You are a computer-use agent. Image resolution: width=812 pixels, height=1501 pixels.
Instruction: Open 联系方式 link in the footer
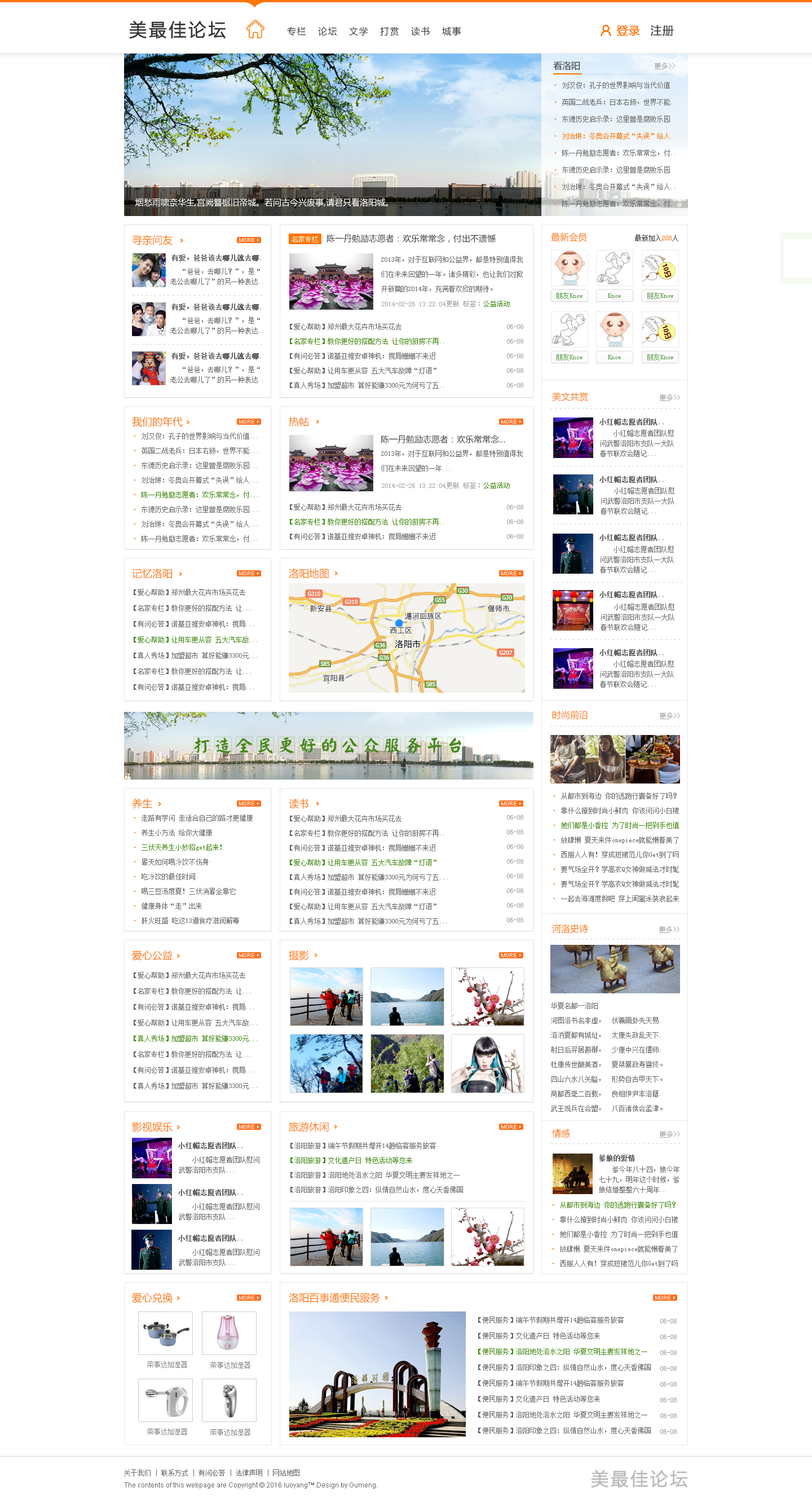pyautogui.click(x=174, y=1473)
